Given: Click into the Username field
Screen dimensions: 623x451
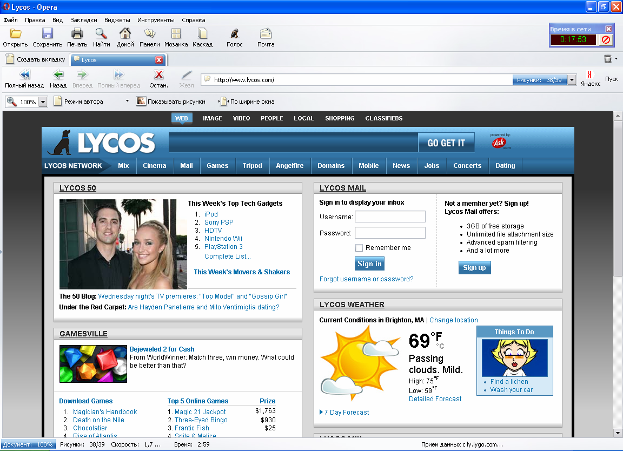Looking at the screenshot, I should (x=390, y=217).
